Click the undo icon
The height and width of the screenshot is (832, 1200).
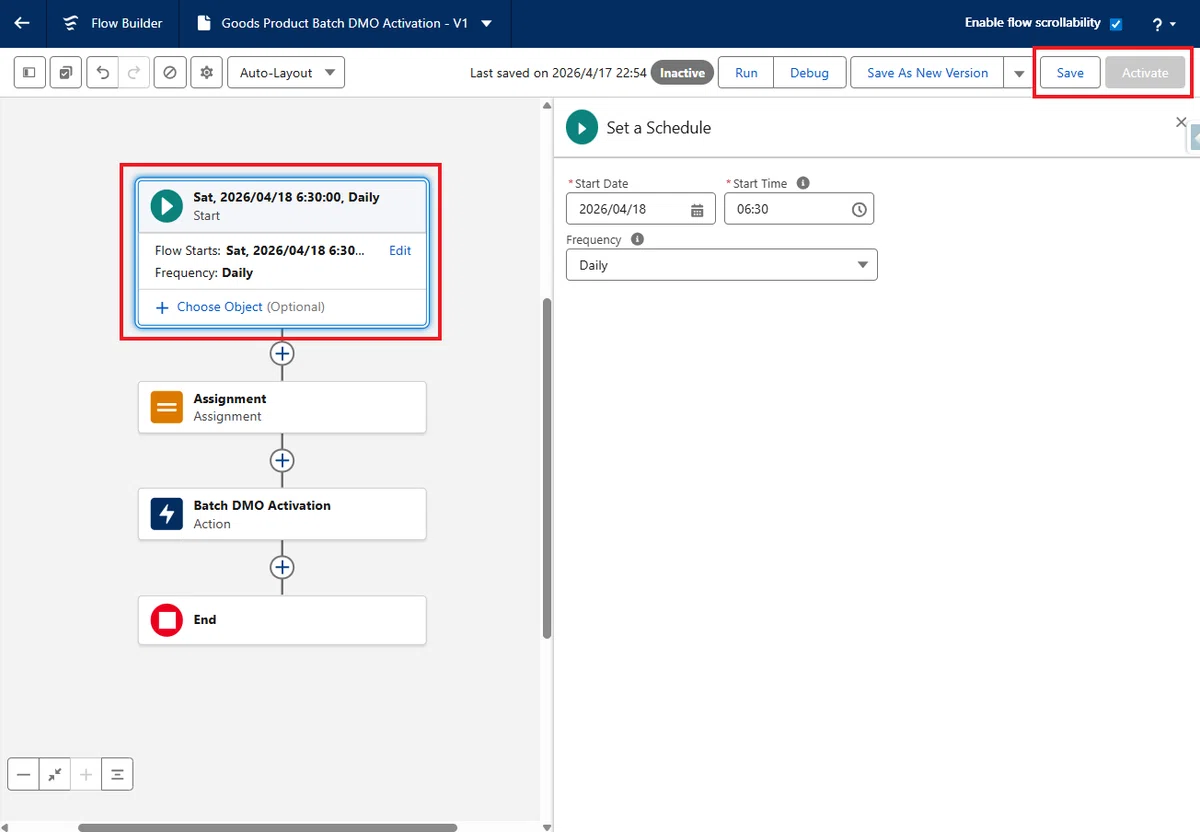(103, 73)
